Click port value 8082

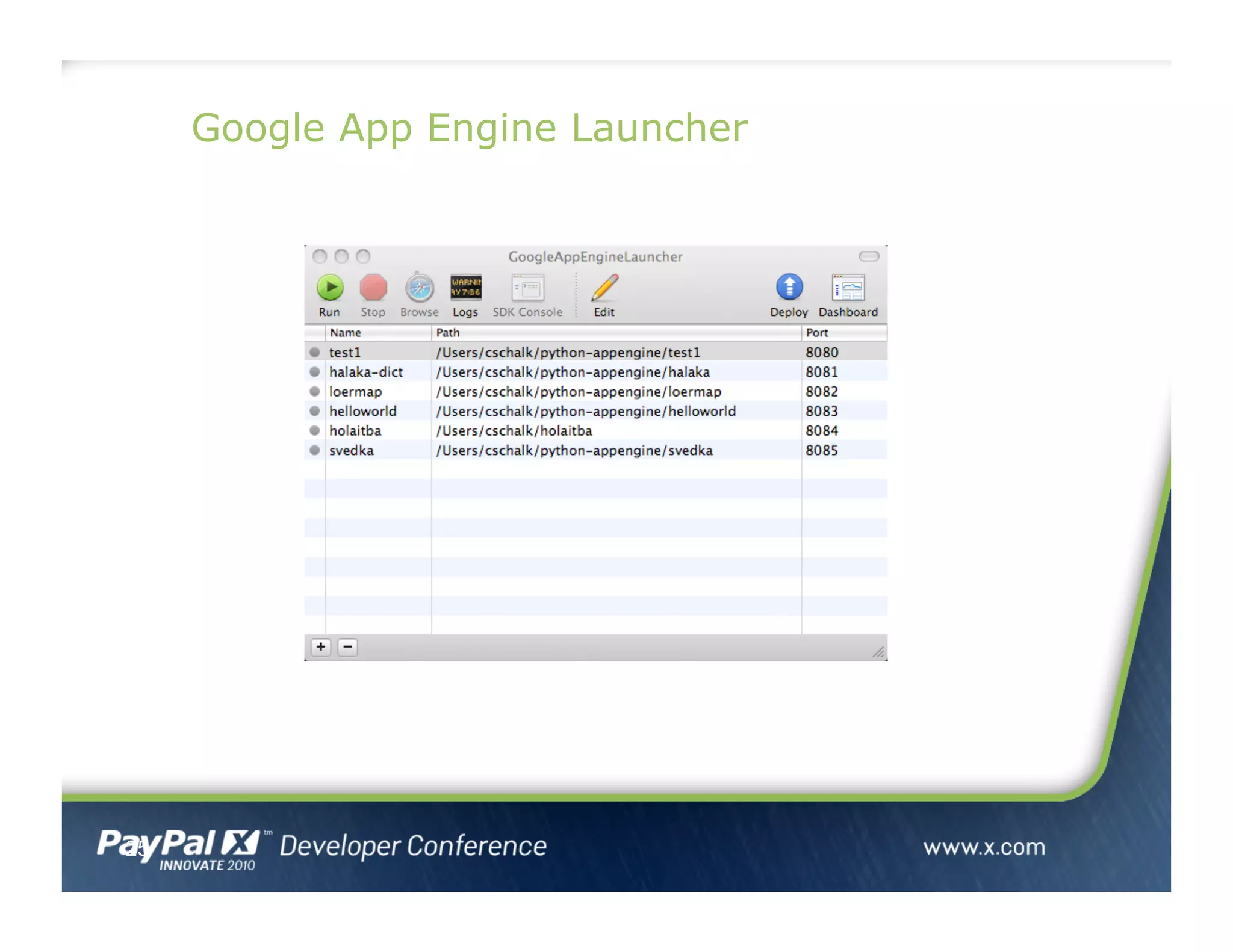point(822,391)
